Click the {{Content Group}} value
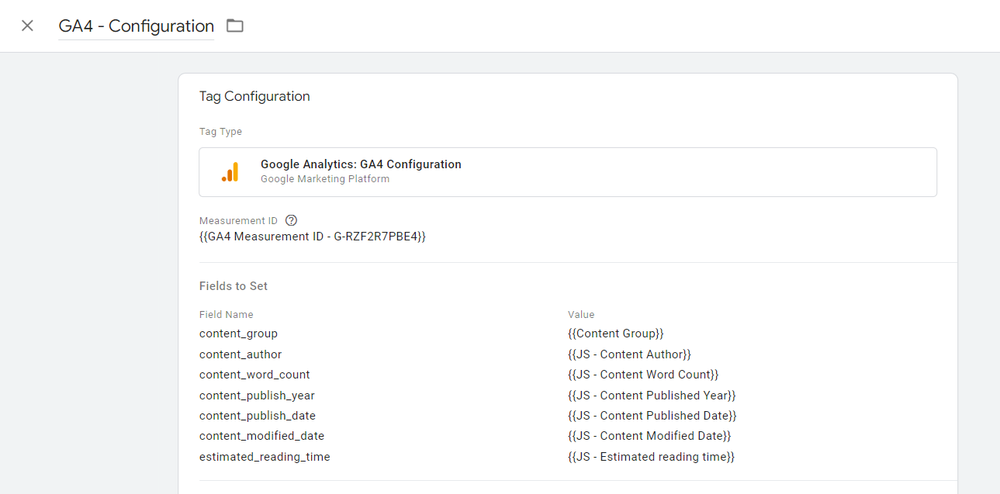 point(616,333)
